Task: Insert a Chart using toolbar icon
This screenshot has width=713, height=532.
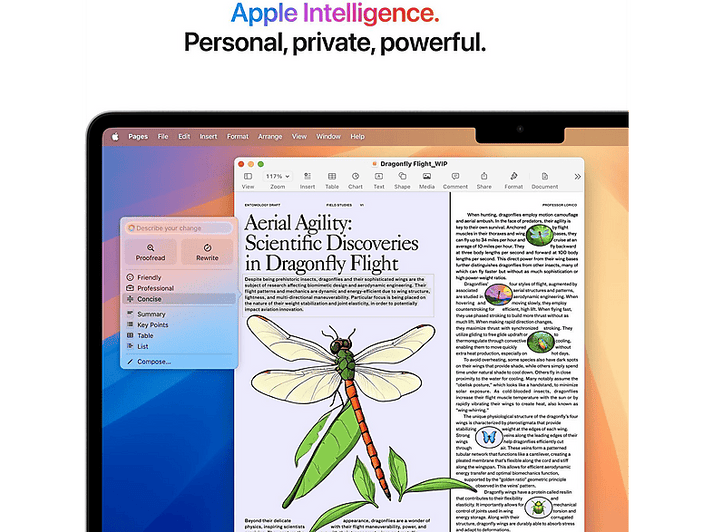Action: tap(356, 176)
